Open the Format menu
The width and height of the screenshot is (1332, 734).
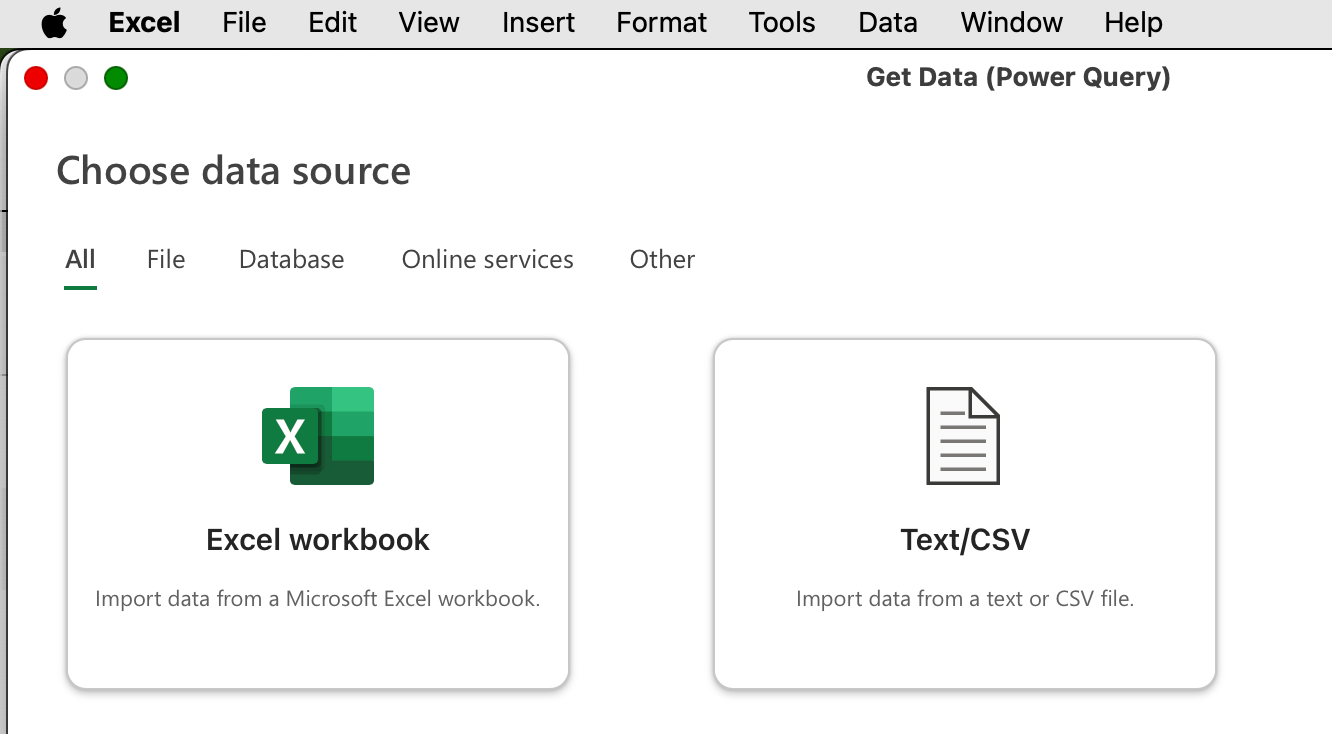point(661,23)
